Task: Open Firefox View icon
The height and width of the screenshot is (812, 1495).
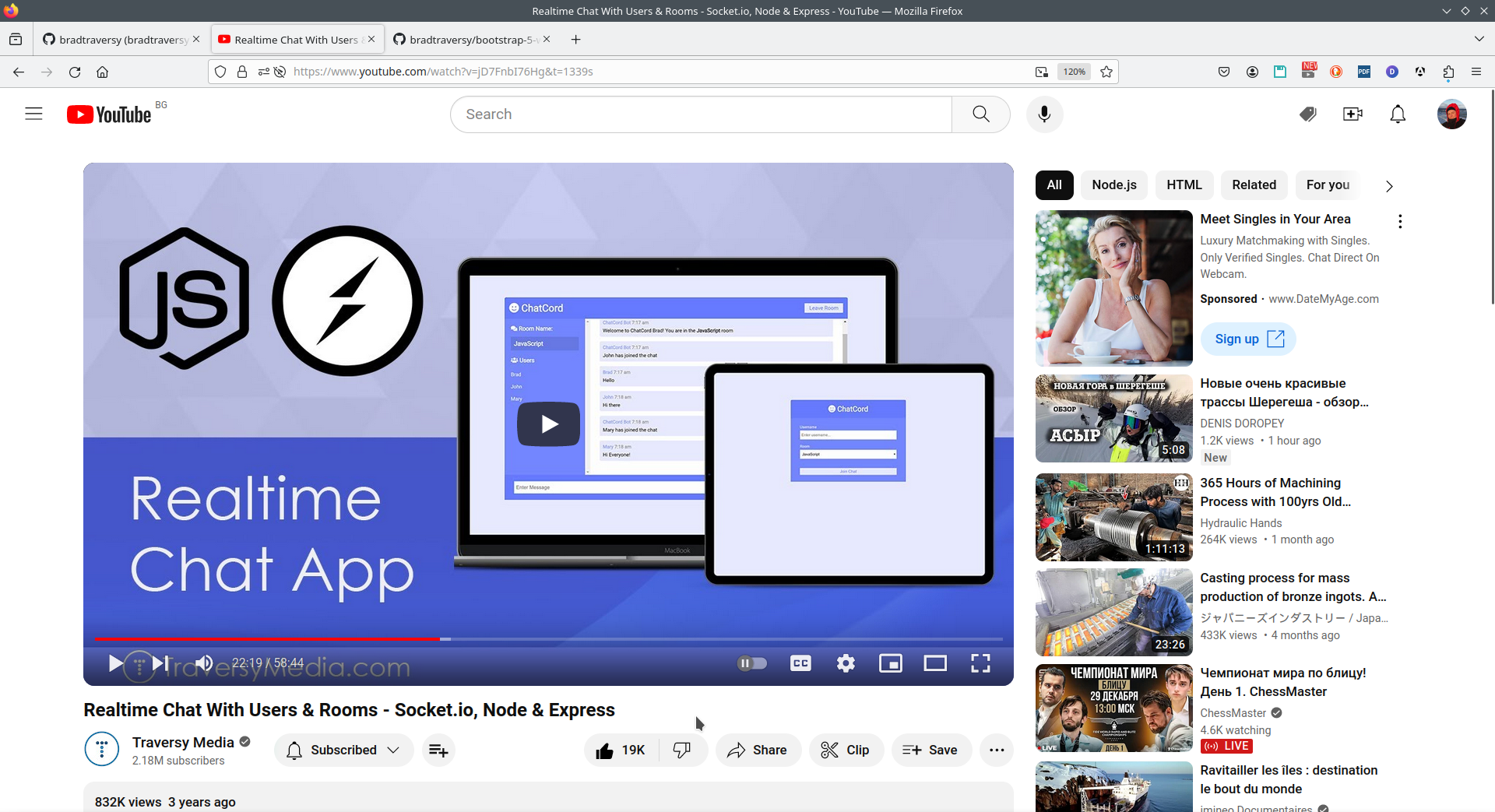Action: 16,40
